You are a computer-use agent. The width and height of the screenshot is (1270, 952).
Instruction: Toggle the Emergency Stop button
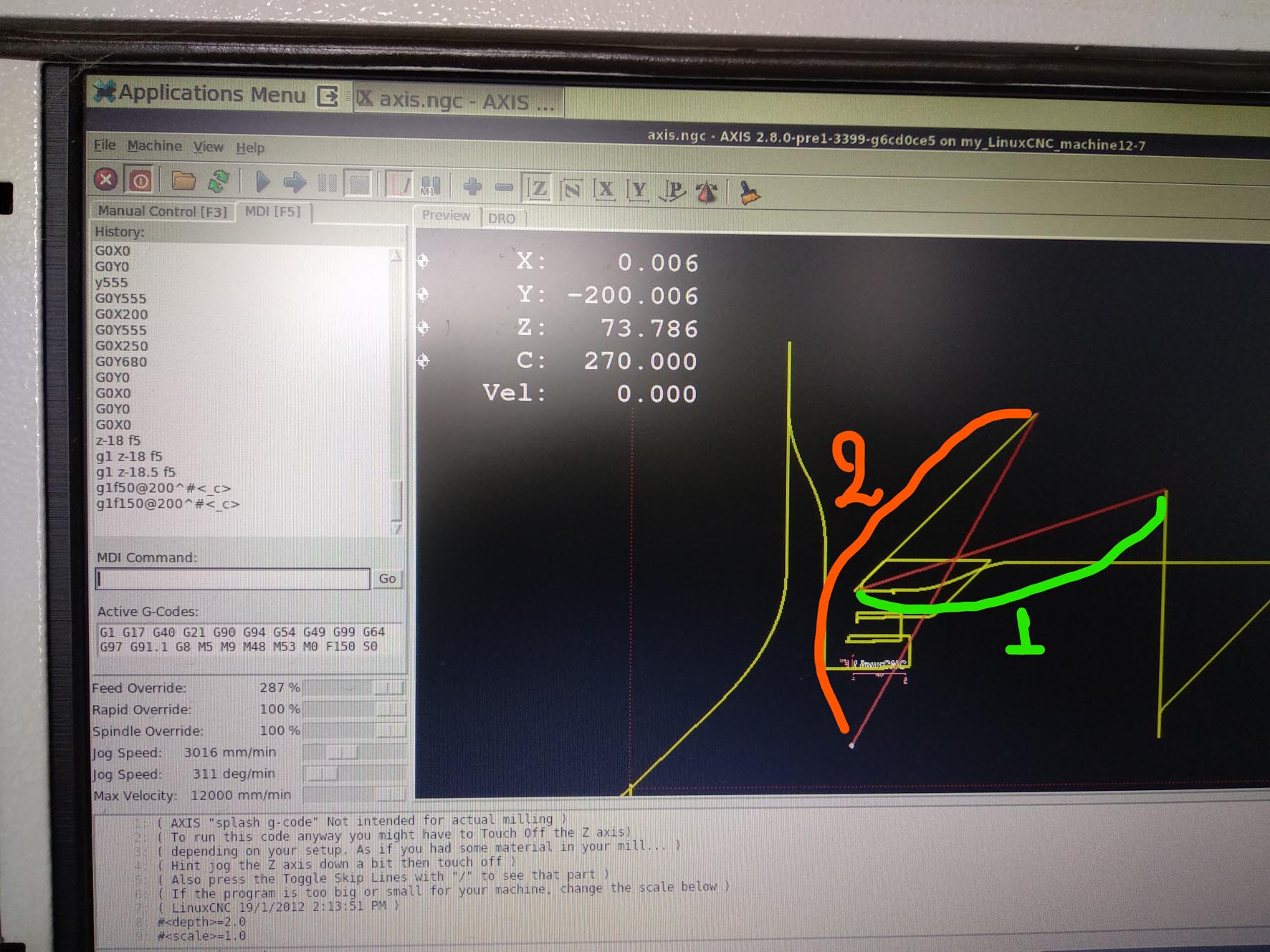tap(106, 179)
